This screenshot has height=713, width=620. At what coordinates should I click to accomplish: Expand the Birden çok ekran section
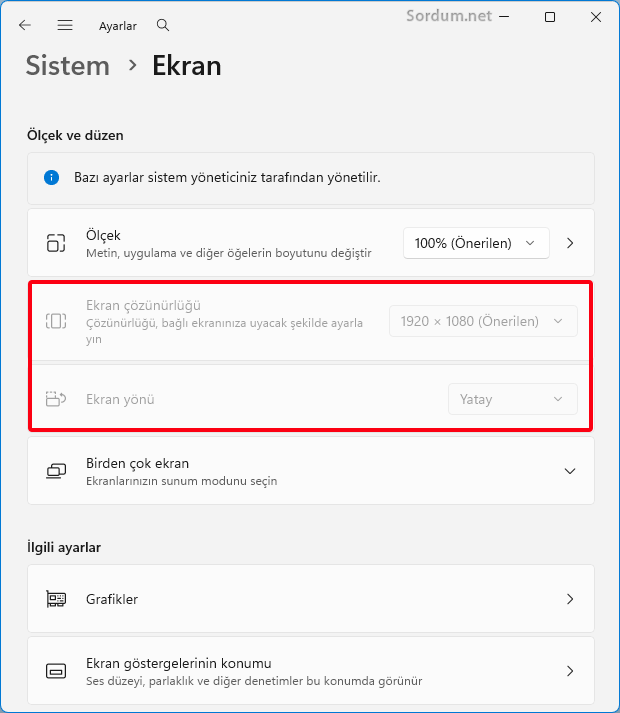(570, 471)
